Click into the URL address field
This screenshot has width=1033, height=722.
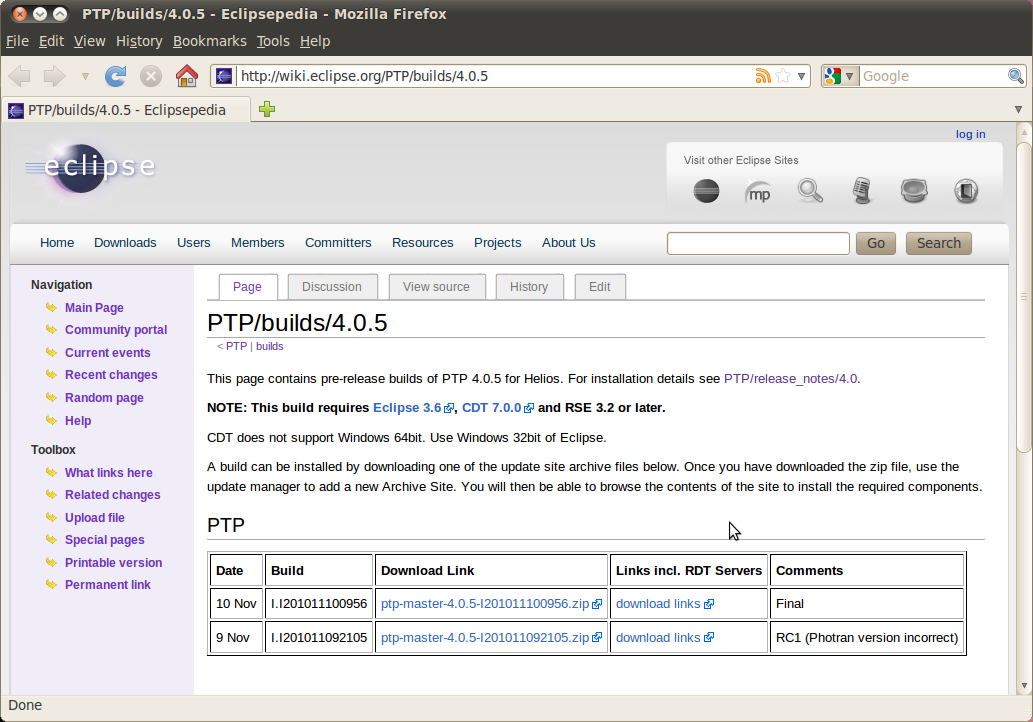pos(494,76)
